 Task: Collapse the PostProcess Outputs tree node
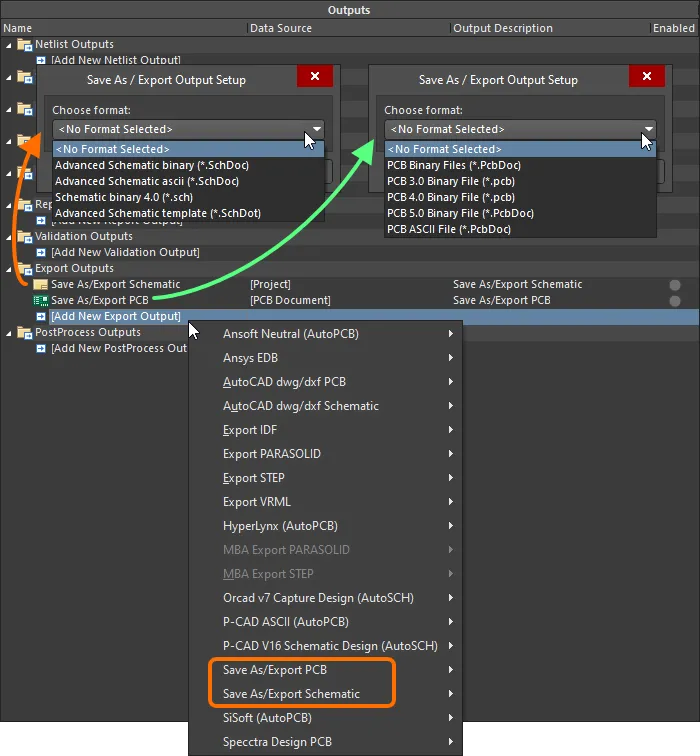tap(9, 333)
